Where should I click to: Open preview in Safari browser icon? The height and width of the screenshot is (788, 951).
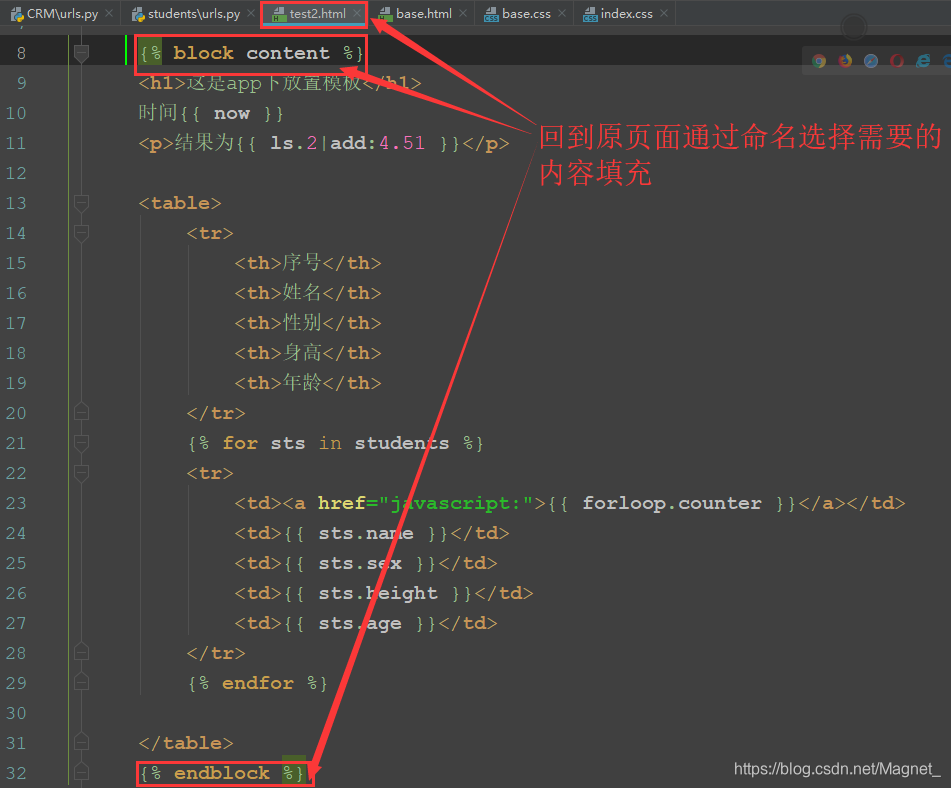tap(871, 61)
